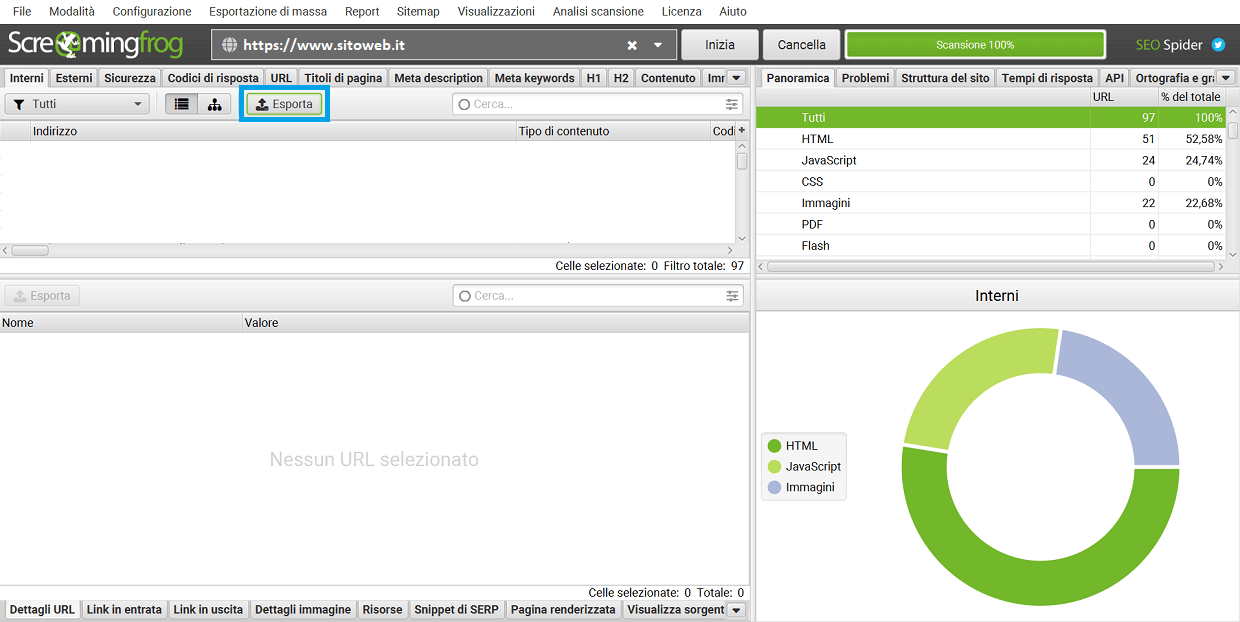The height and width of the screenshot is (622, 1240).
Task: Click the green Scansione 100% progress bar
Action: tap(975, 44)
